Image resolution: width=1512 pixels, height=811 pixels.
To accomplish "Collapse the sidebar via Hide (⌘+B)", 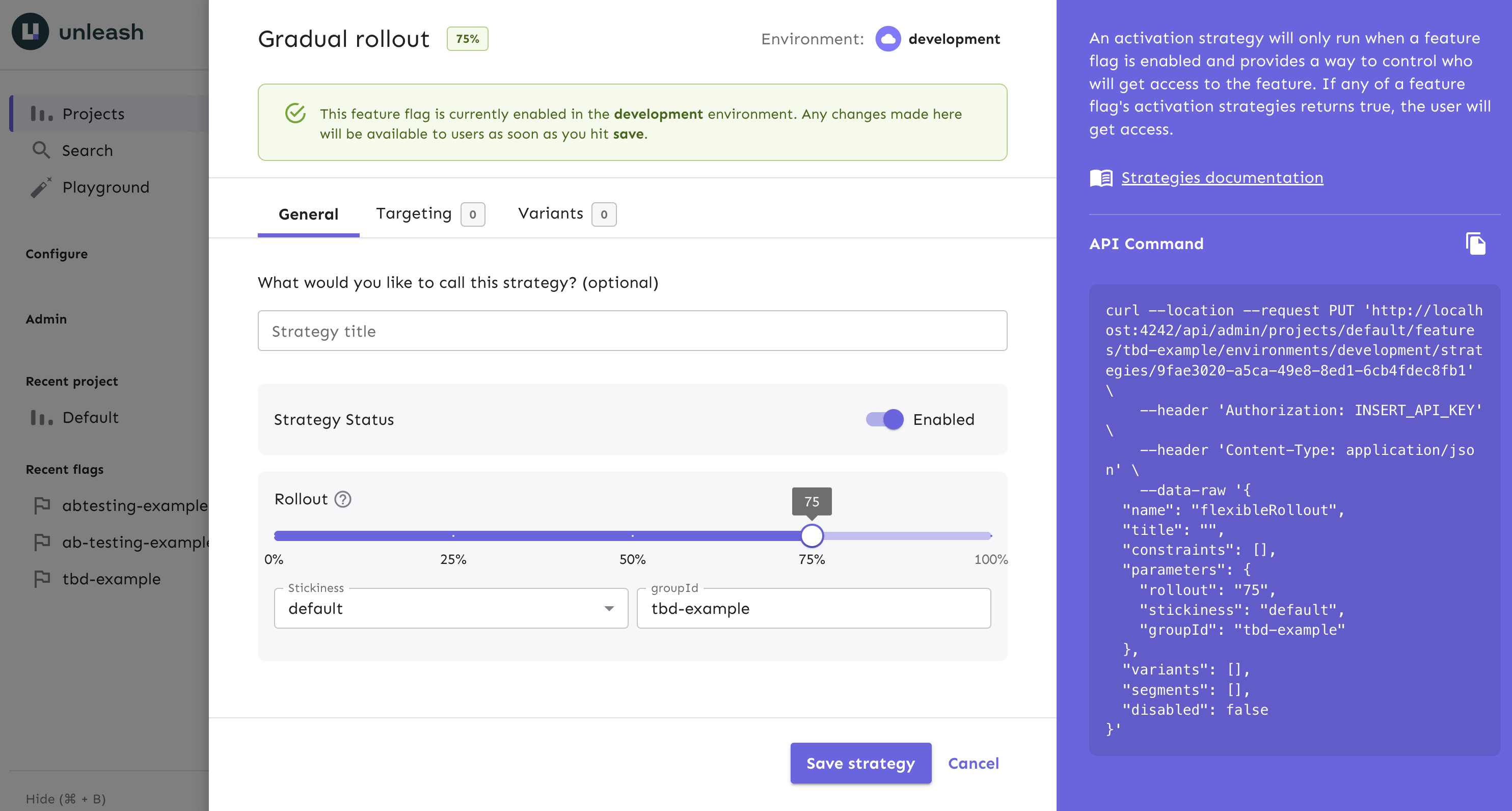I will coord(65,799).
